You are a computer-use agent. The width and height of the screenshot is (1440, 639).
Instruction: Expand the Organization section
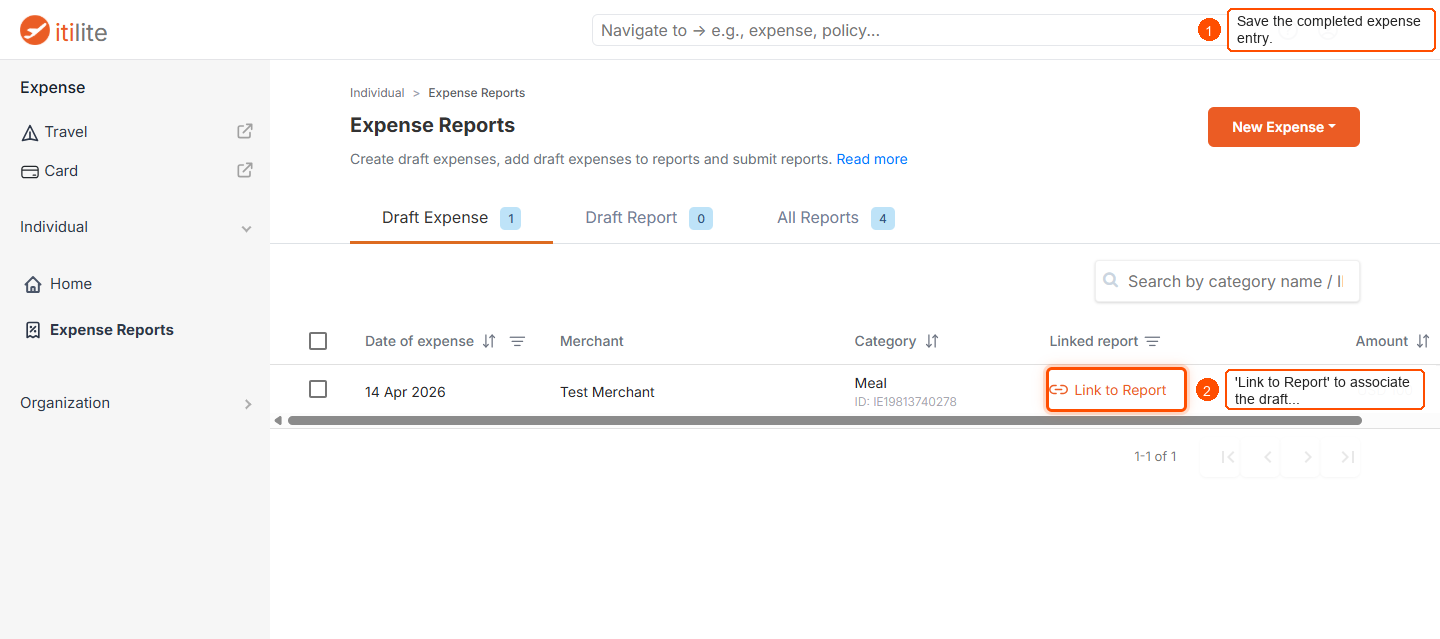248,404
